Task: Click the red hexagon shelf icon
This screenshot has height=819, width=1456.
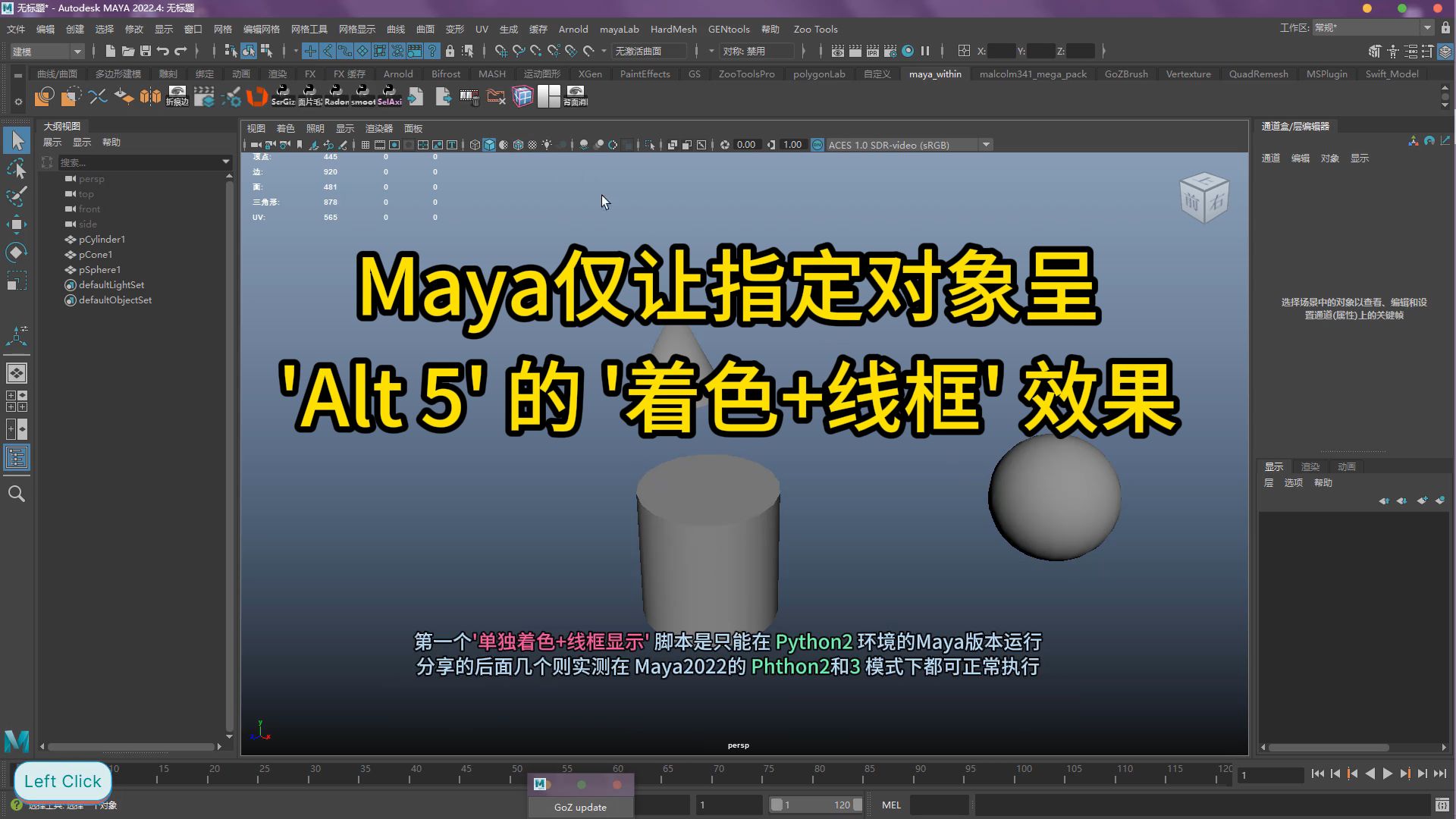Action: 257,96
